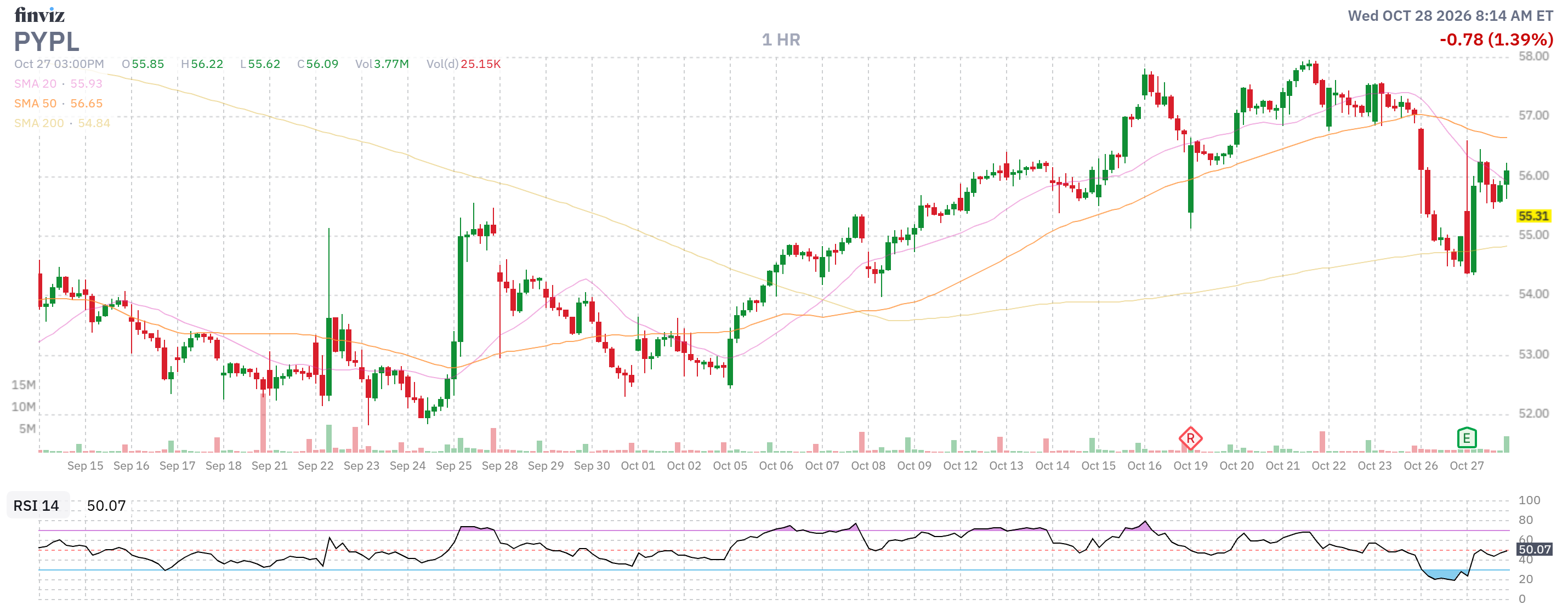Click the 55.00 price axis label
Image resolution: width=1568 pixels, height=616 pixels.
(x=1533, y=236)
